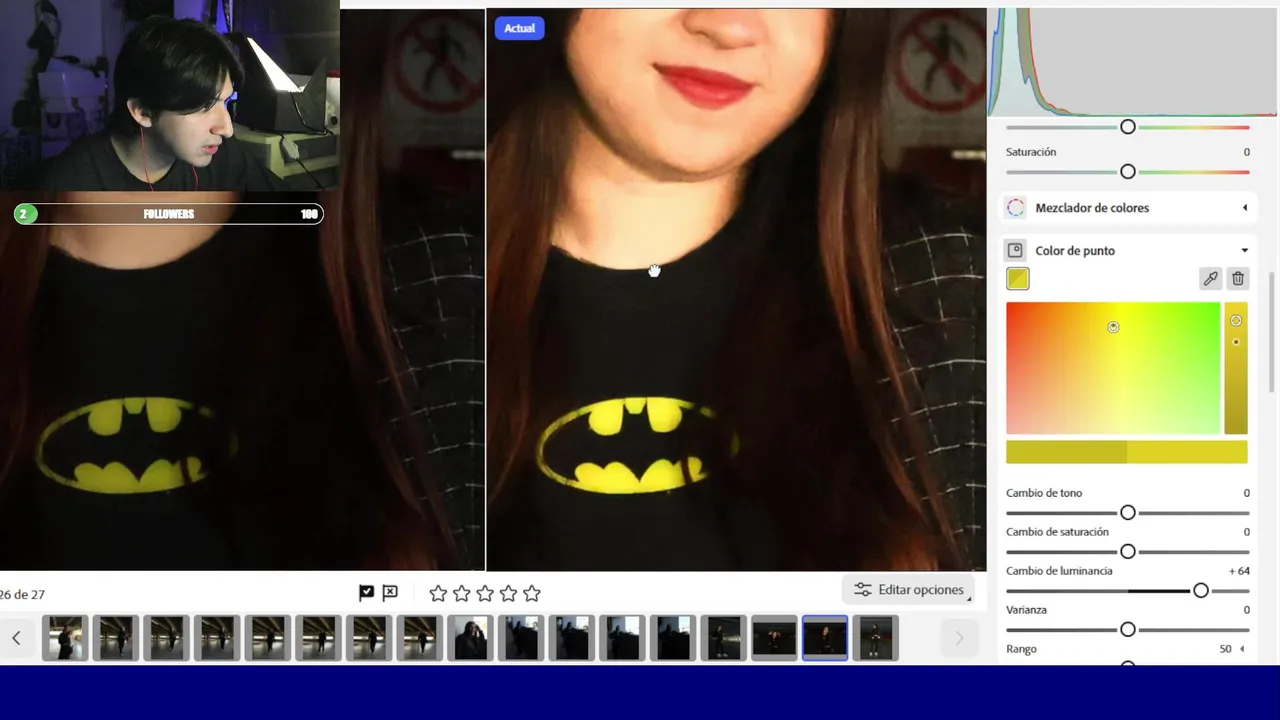
Task: Click the 'Varianza' label
Action: (x=1026, y=610)
